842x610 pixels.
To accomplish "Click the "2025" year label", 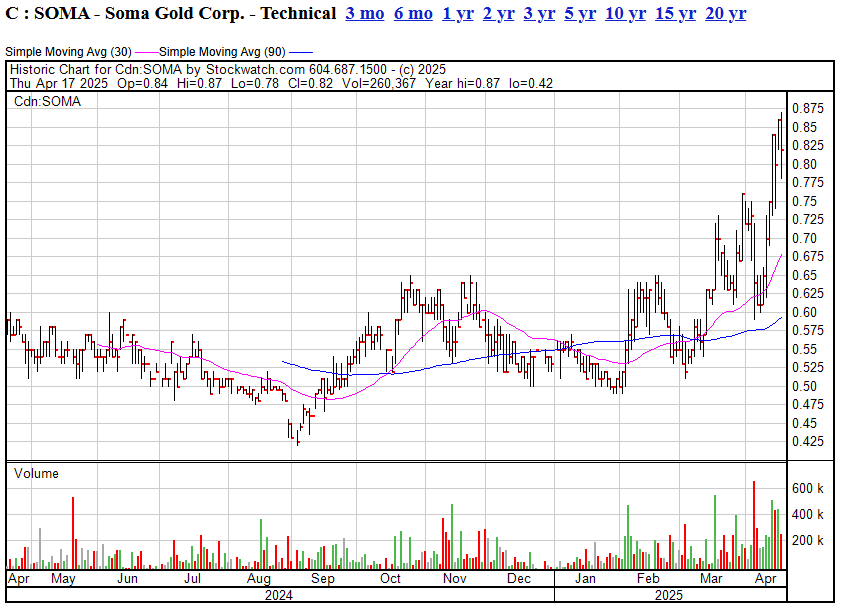I will (669, 595).
